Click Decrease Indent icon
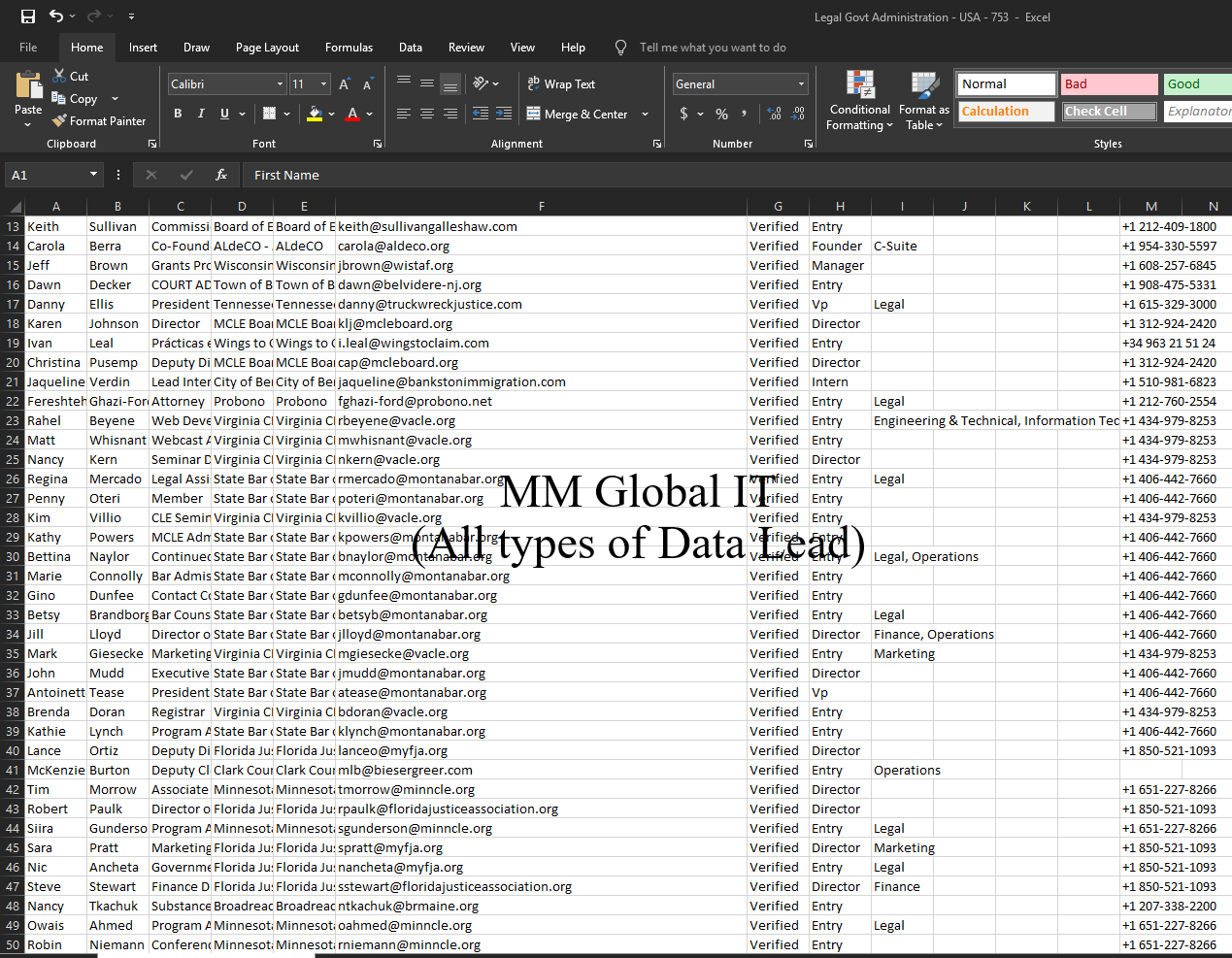Screen dimensions: 1232x958 pyautogui.click(x=481, y=114)
